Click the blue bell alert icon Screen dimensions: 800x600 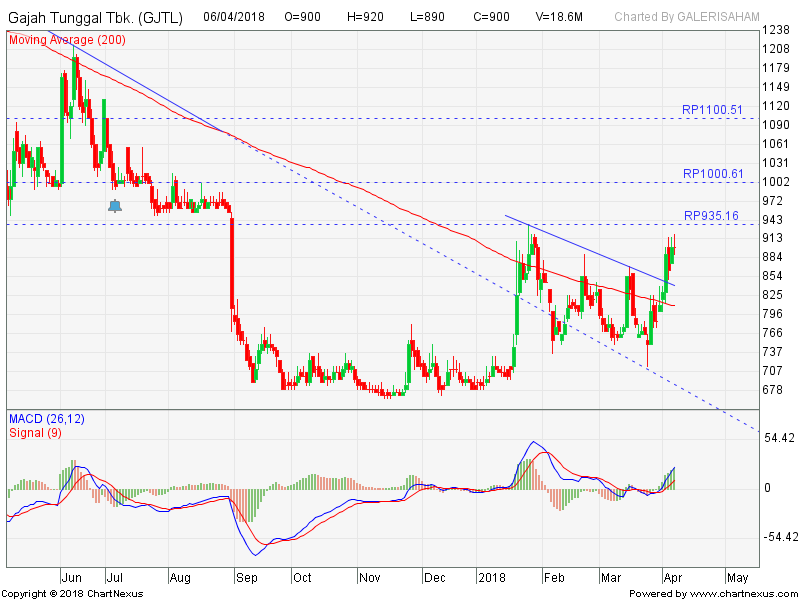point(115,206)
